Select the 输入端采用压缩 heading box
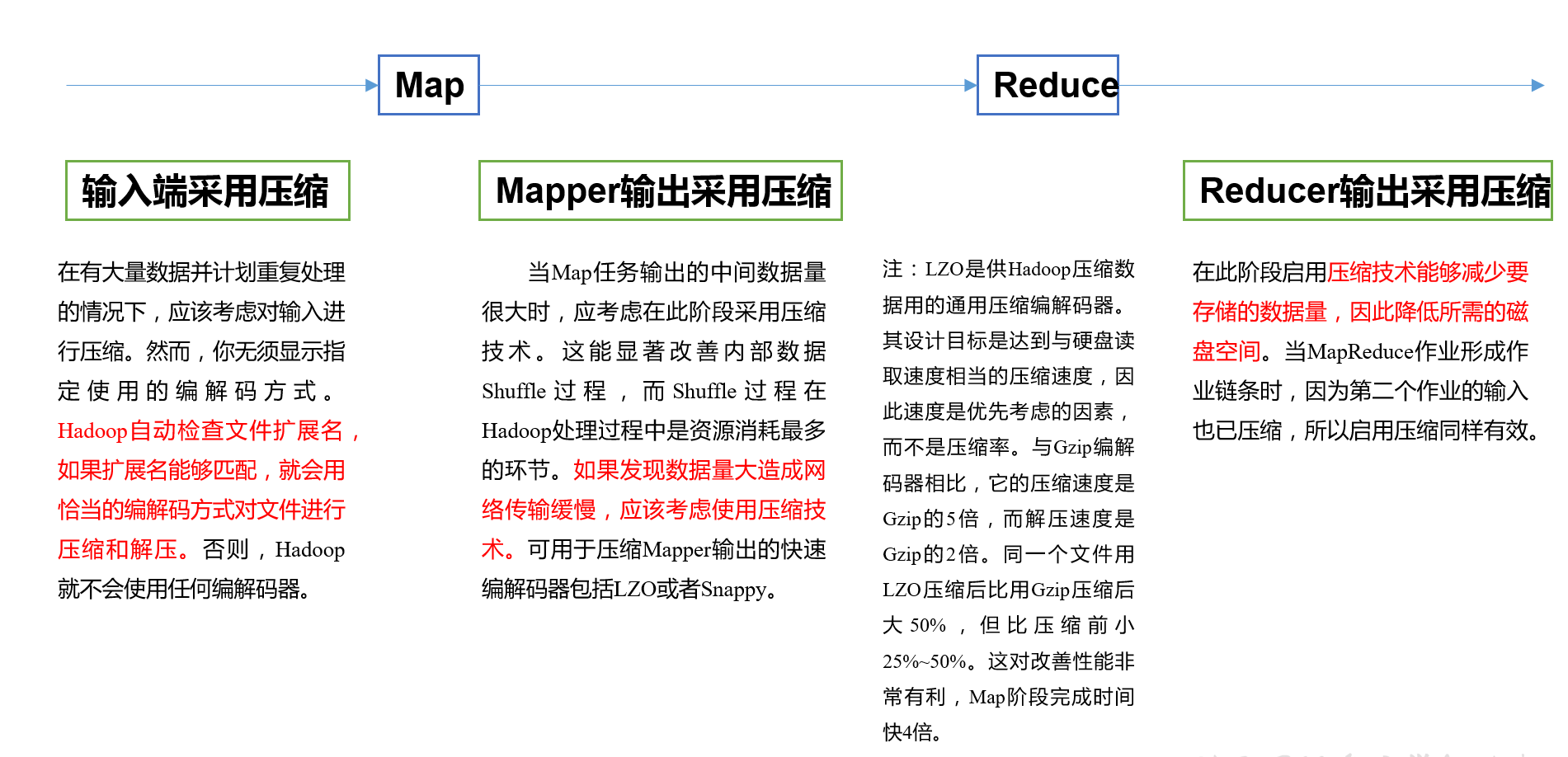Viewport: 1568px width, 757px height. tap(207, 190)
